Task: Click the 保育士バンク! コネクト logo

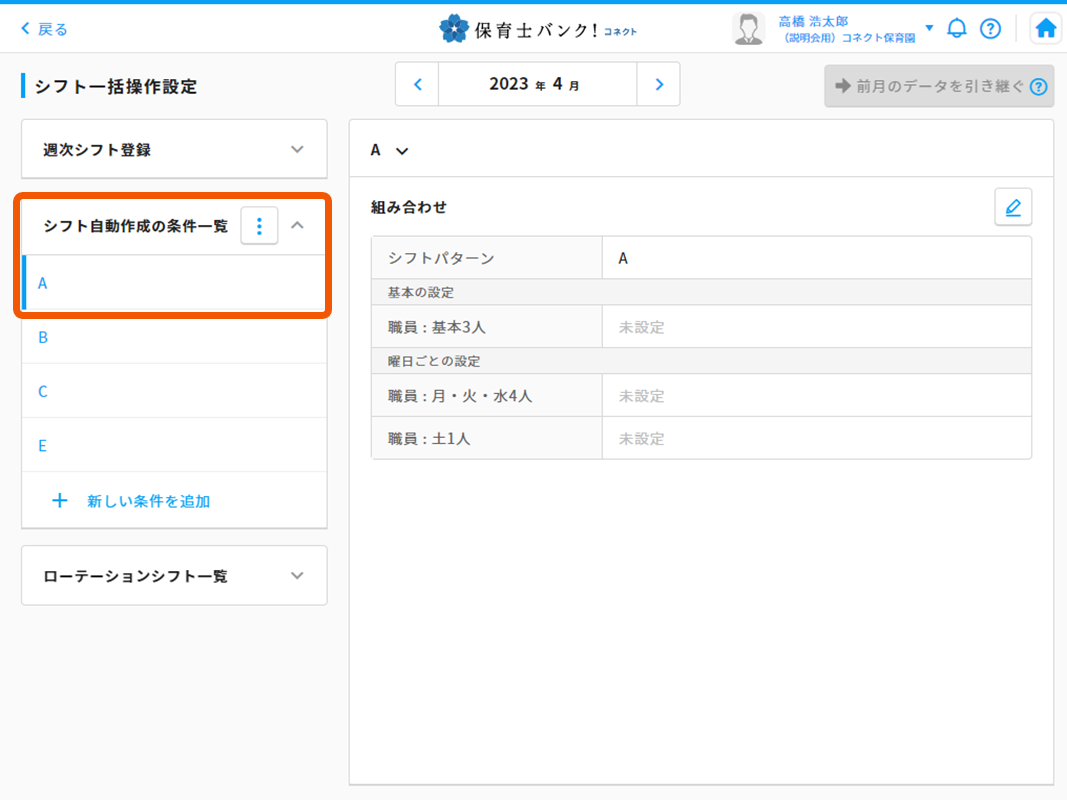Action: (x=538, y=29)
